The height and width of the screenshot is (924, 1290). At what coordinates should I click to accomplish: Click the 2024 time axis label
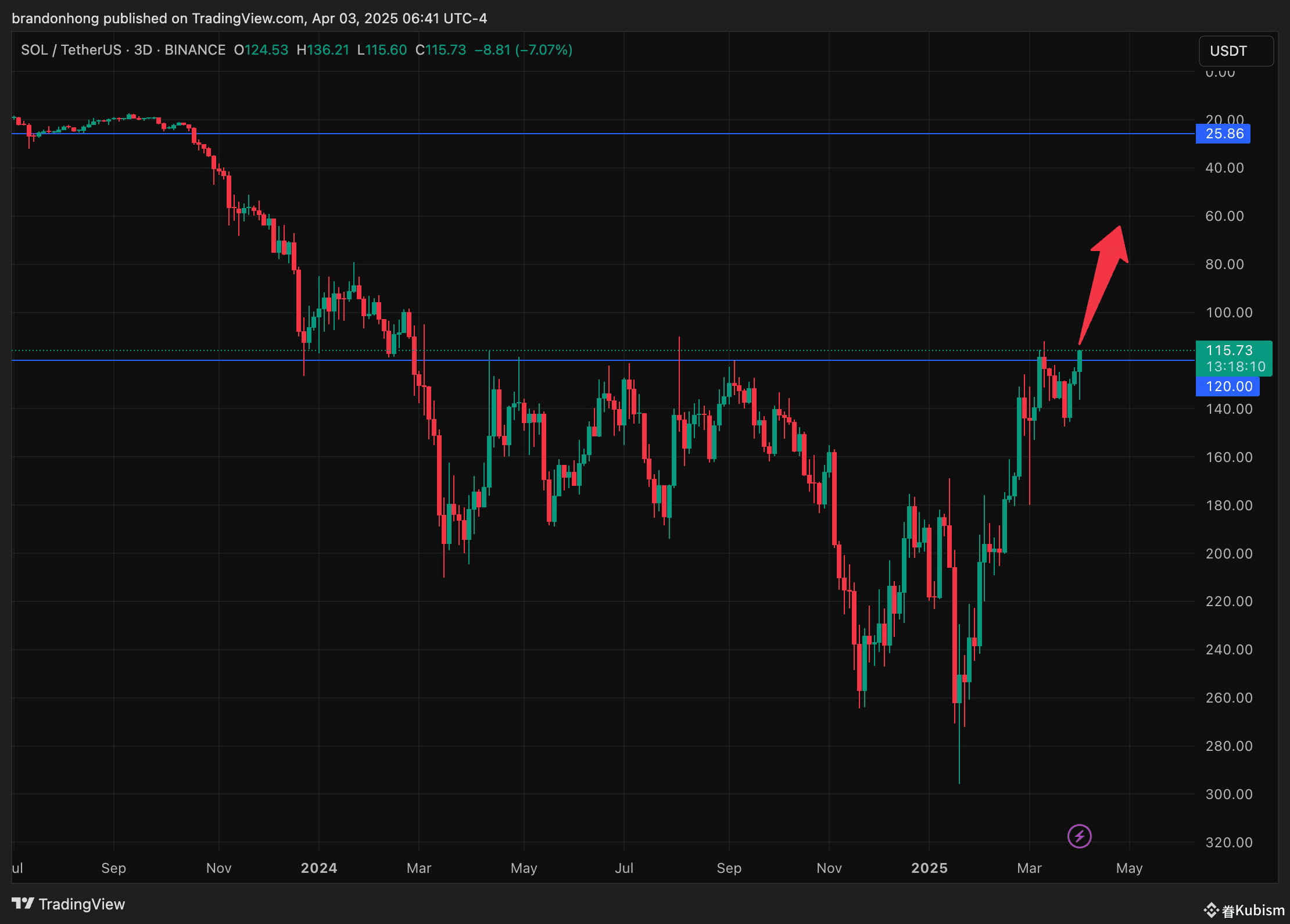click(319, 868)
